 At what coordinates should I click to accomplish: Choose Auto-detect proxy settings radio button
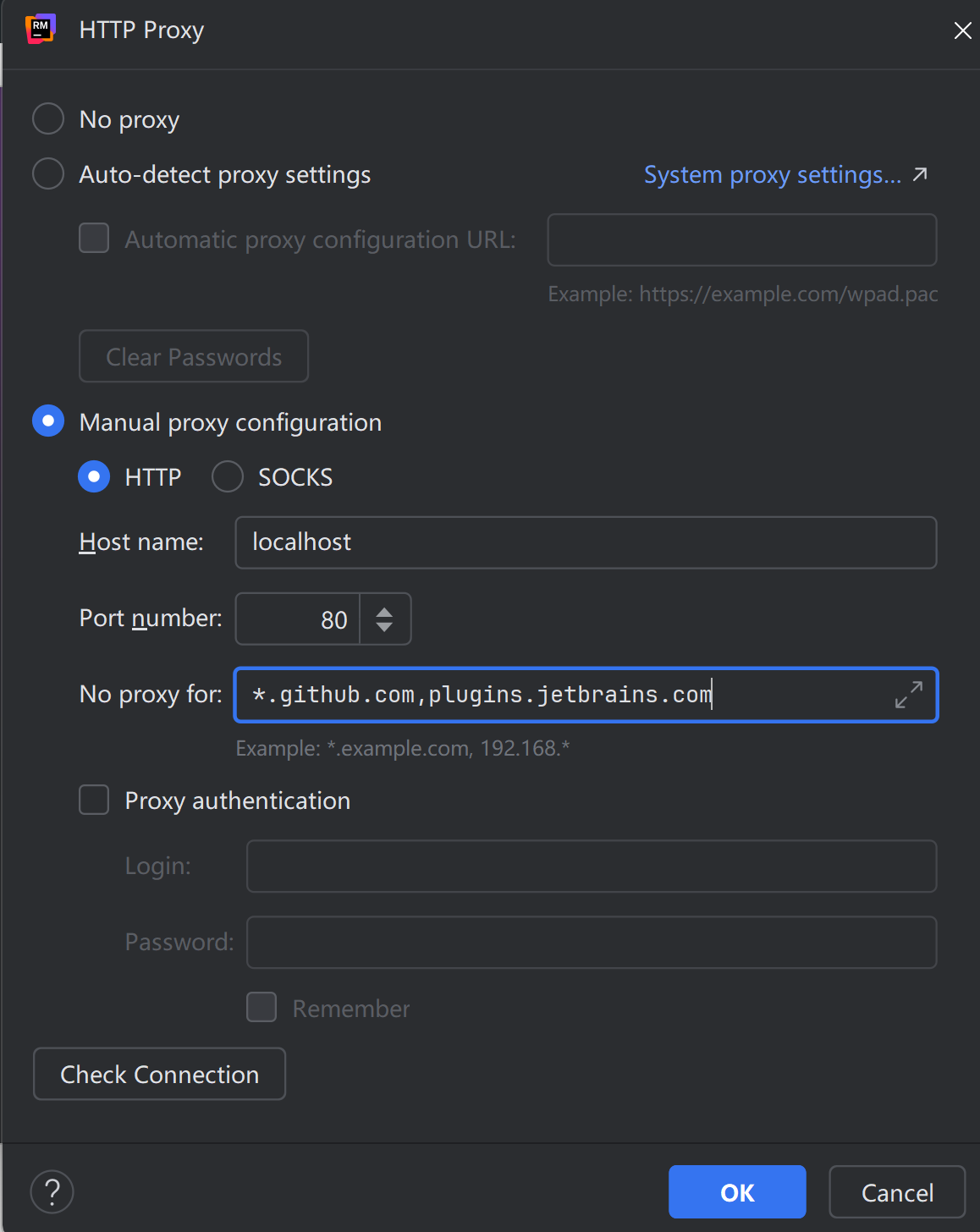[48, 174]
